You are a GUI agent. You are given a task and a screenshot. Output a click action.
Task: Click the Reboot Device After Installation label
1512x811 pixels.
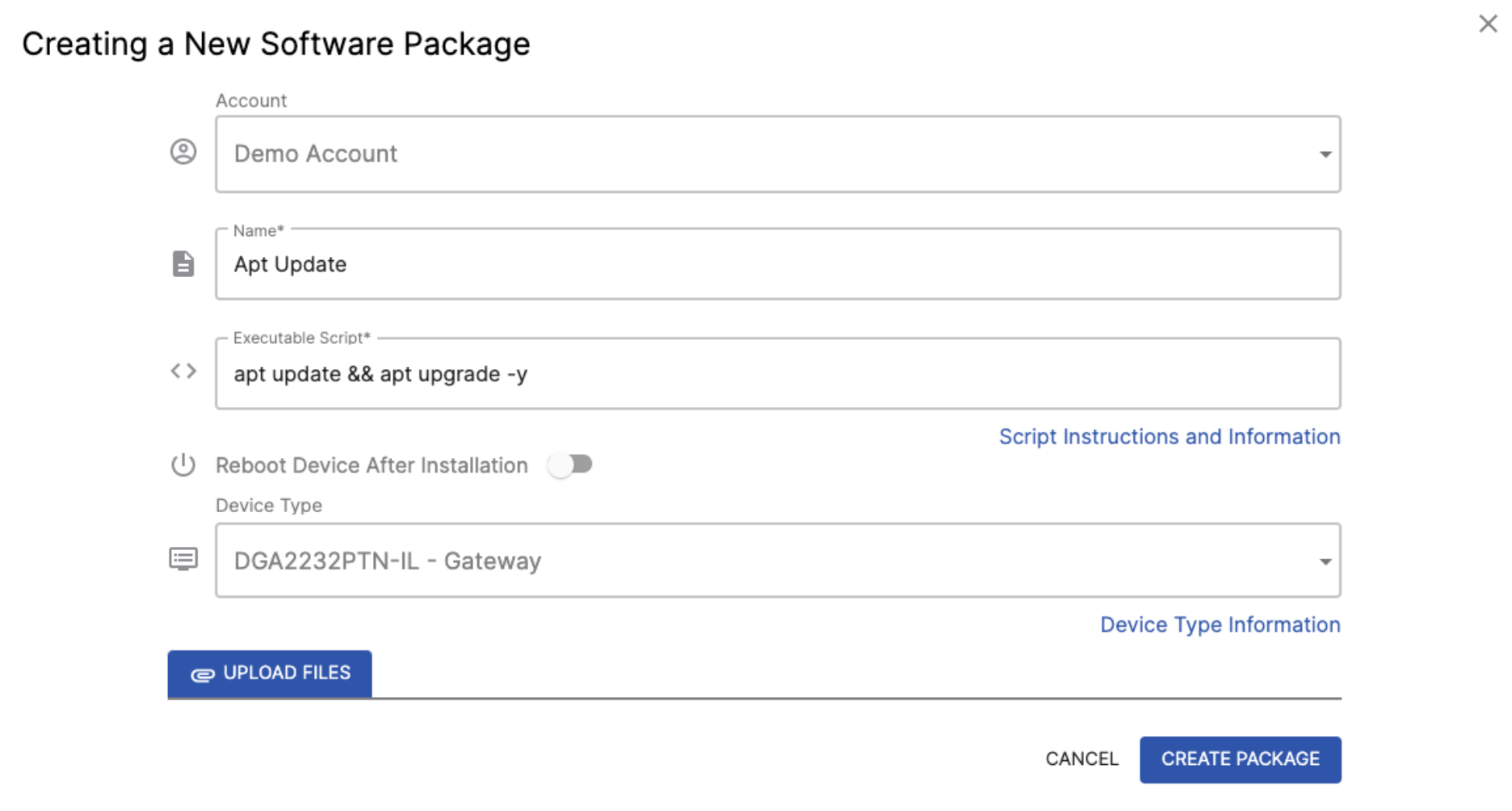(x=372, y=465)
